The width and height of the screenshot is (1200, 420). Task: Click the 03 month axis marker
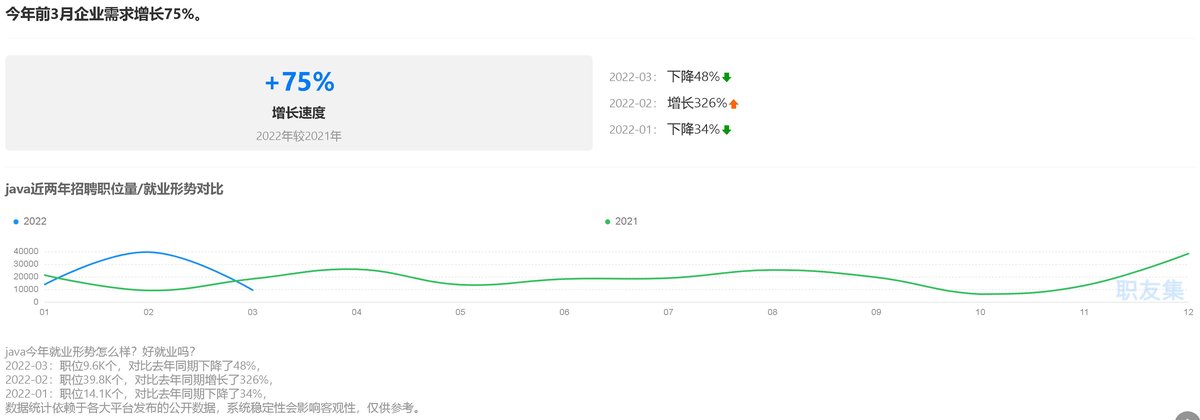252,312
